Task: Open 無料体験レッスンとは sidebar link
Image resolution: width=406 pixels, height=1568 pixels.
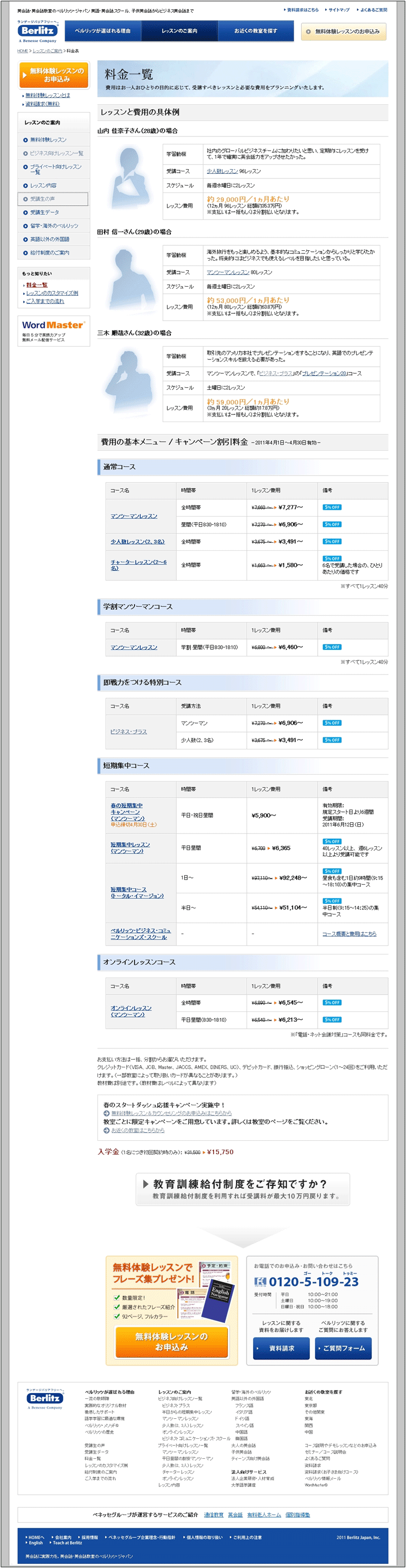Action: click(x=48, y=95)
